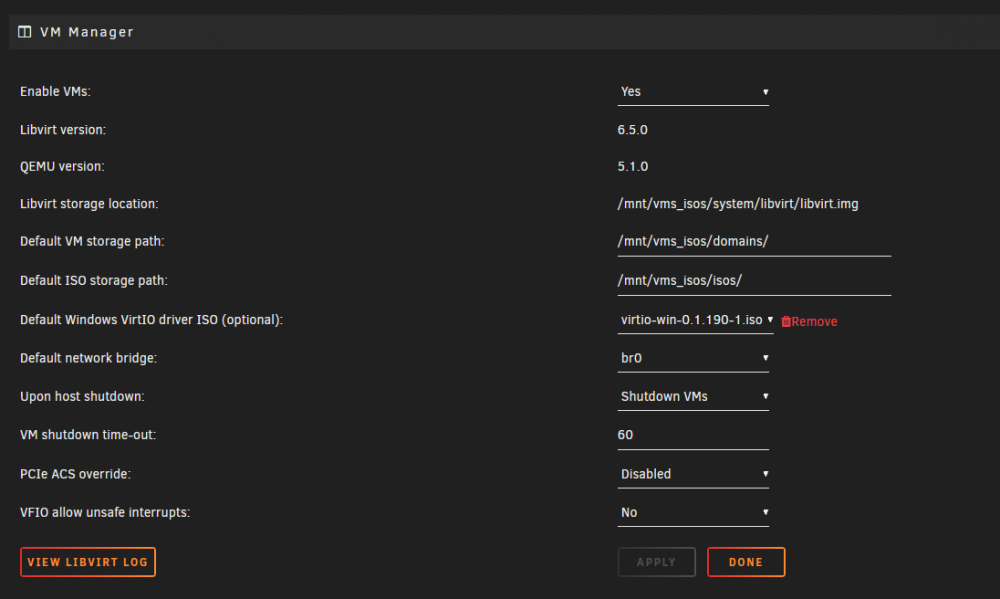1000x599 pixels.
Task: Click the Default ISO storage path label
Action: tap(94, 281)
